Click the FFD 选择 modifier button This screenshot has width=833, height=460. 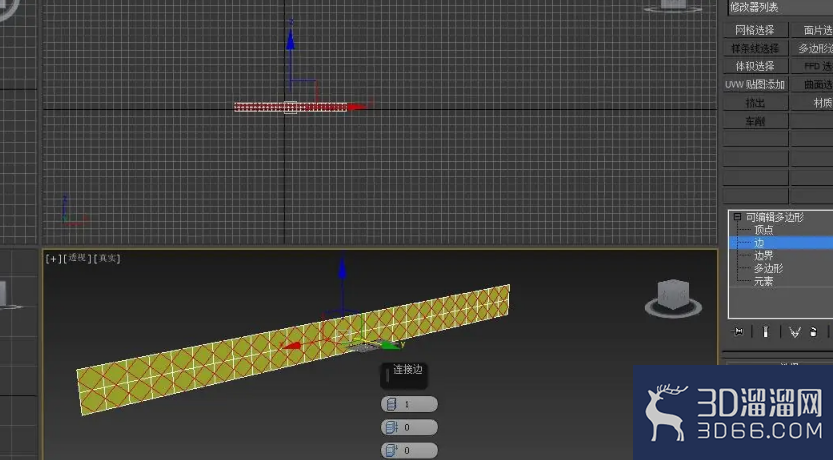812,66
